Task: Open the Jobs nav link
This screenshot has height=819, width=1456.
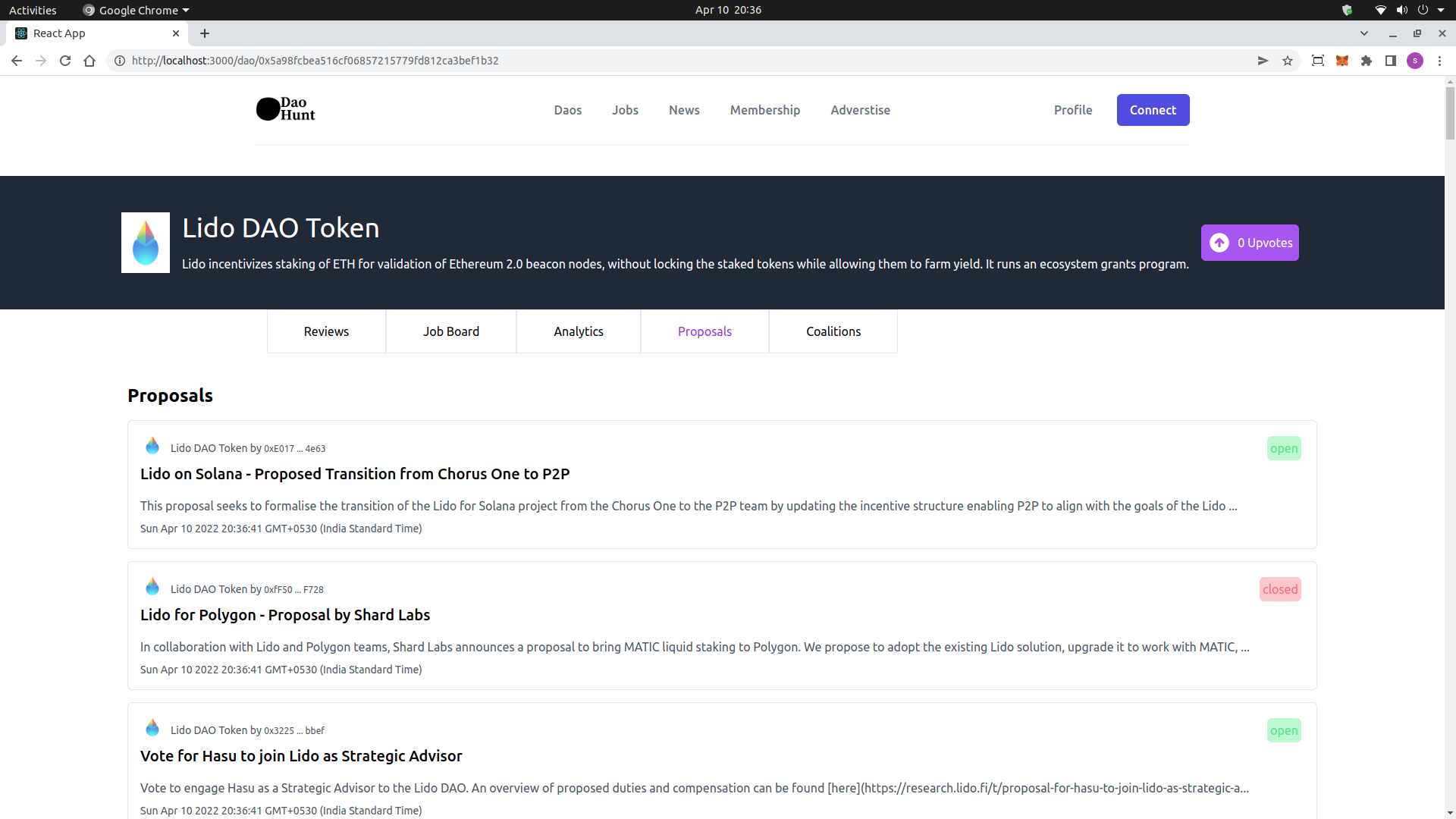Action: pos(626,110)
